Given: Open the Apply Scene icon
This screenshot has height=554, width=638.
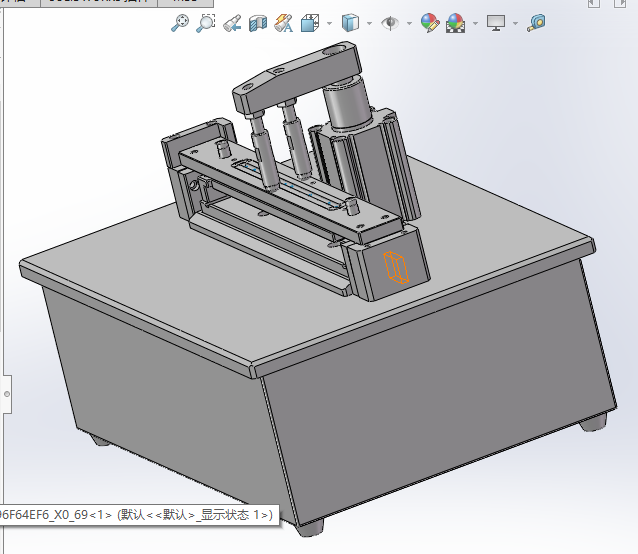Looking at the screenshot, I should [x=455, y=22].
